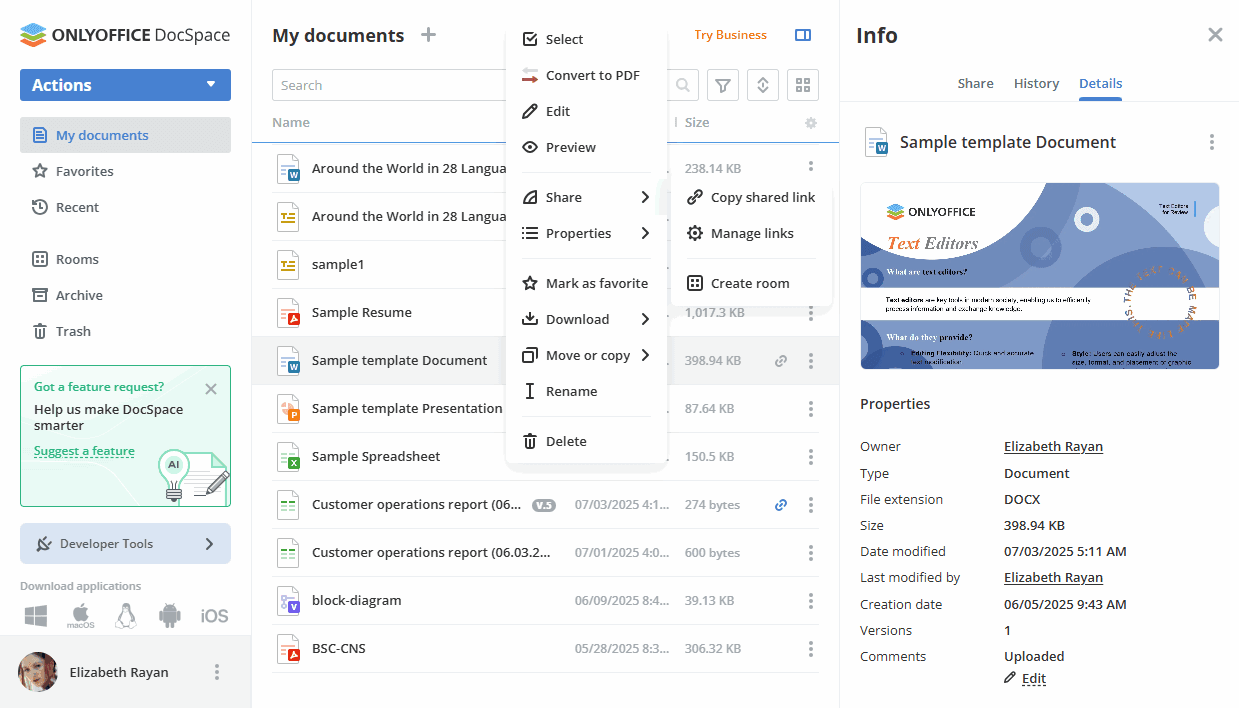The image size is (1239, 708).
Task: Open the table column settings gear
Action: coord(811,123)
